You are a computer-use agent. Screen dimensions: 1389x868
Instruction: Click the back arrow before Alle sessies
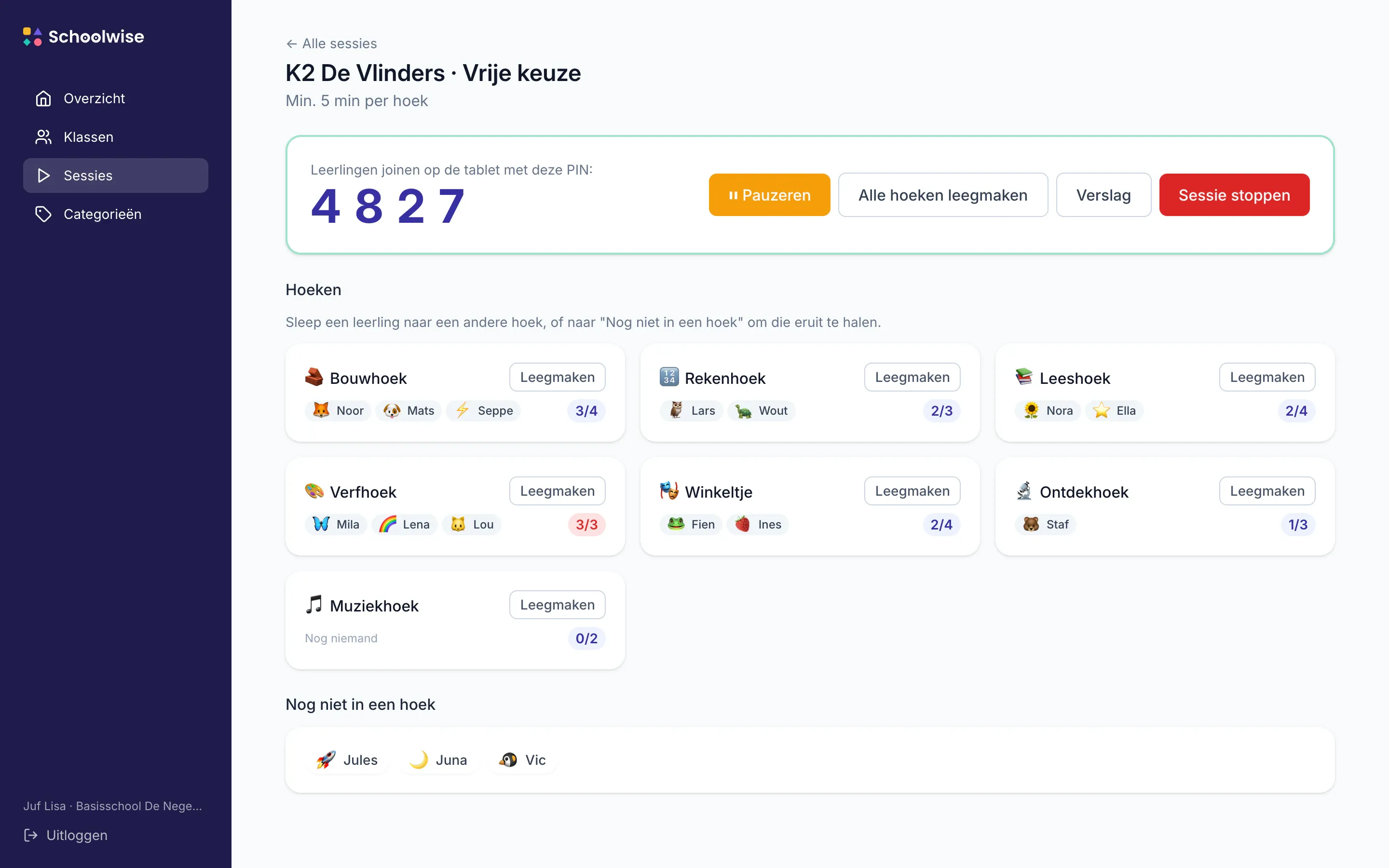point(292,43)
